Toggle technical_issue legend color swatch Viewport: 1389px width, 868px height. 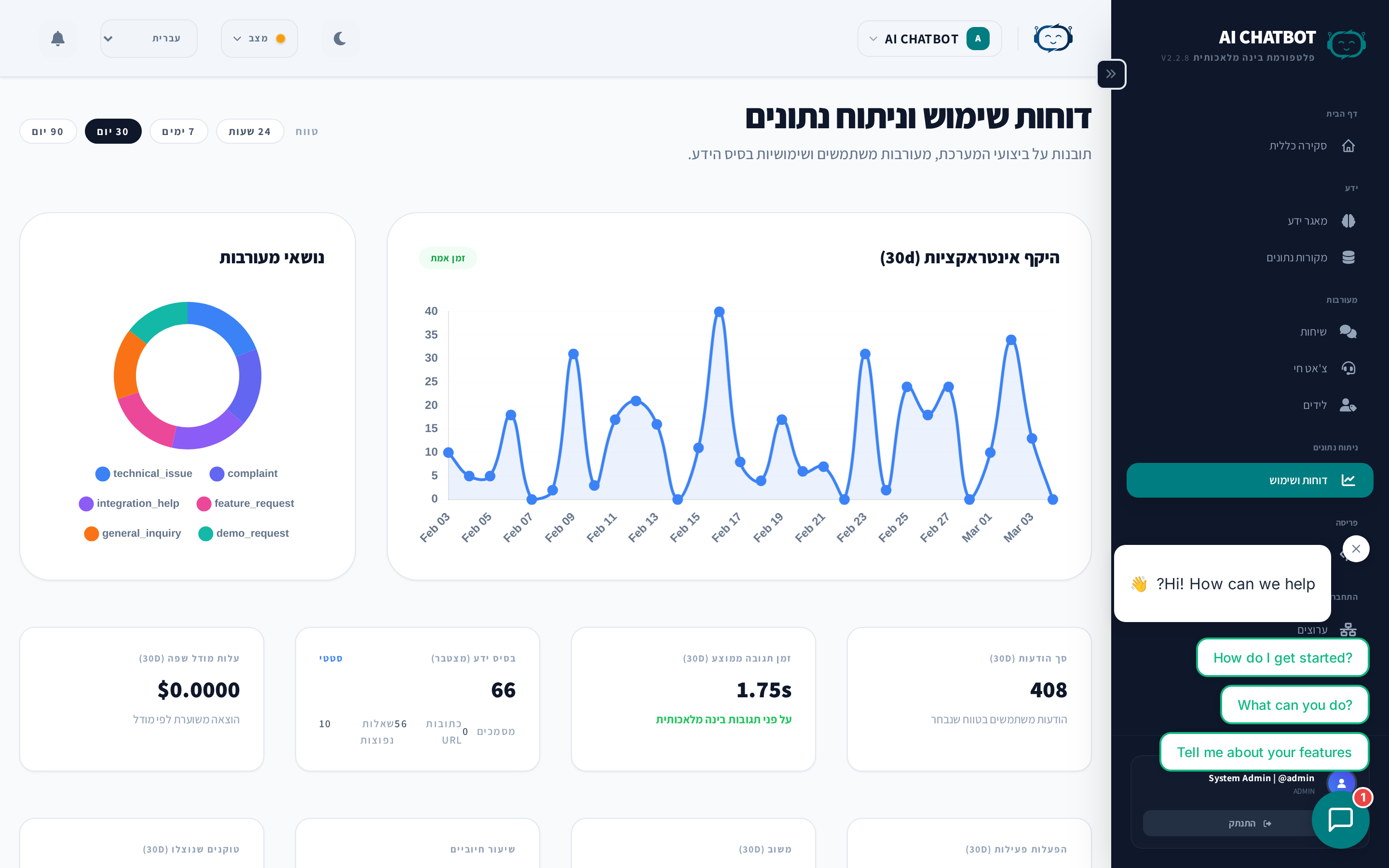(103, 474)
